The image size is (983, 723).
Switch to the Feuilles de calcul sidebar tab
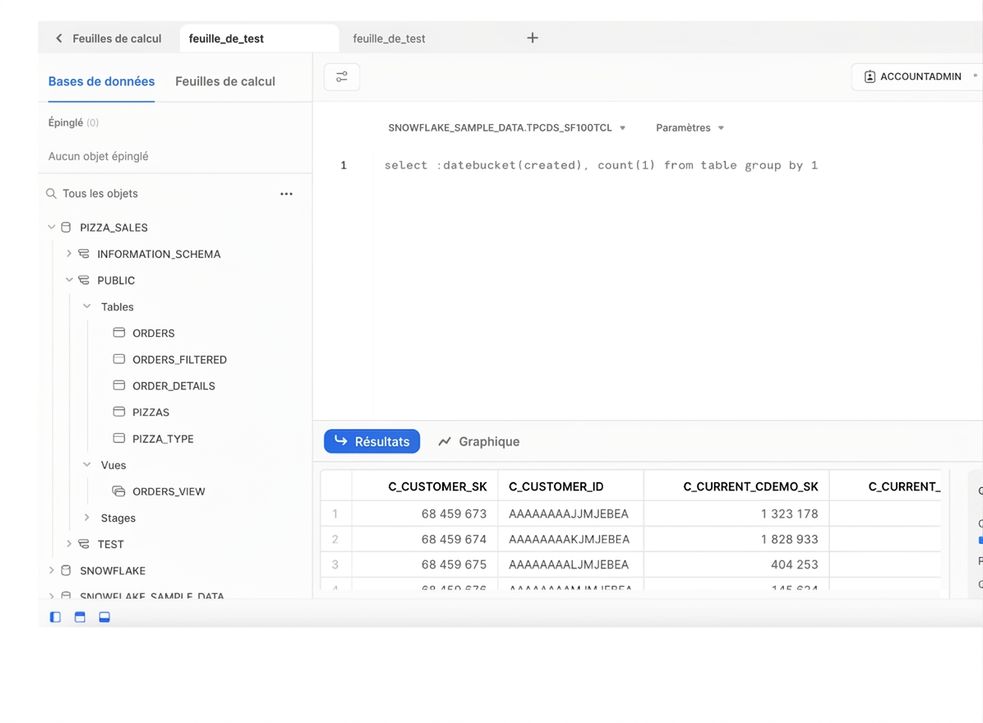coord(225,82)
